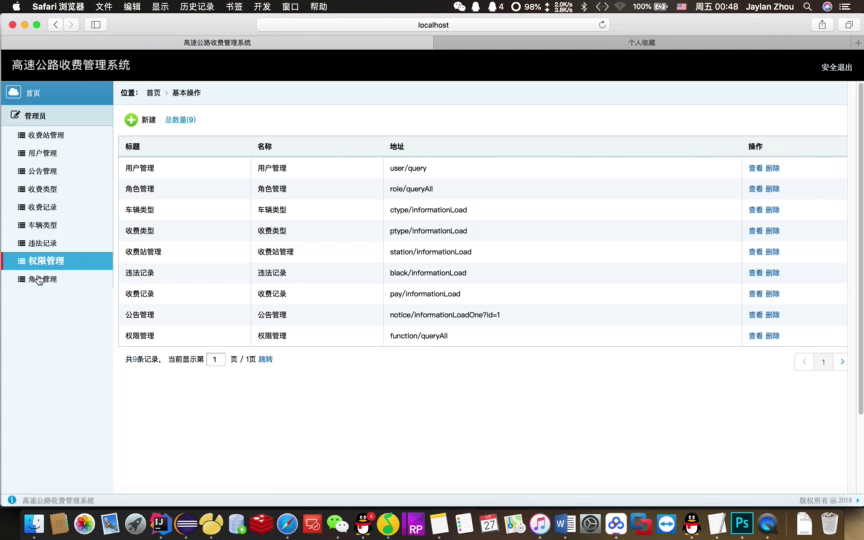This screenshot has height=540, width=864.
Task: Select the 高速公路收费管理系统 tab
Action: click(217, 42)
